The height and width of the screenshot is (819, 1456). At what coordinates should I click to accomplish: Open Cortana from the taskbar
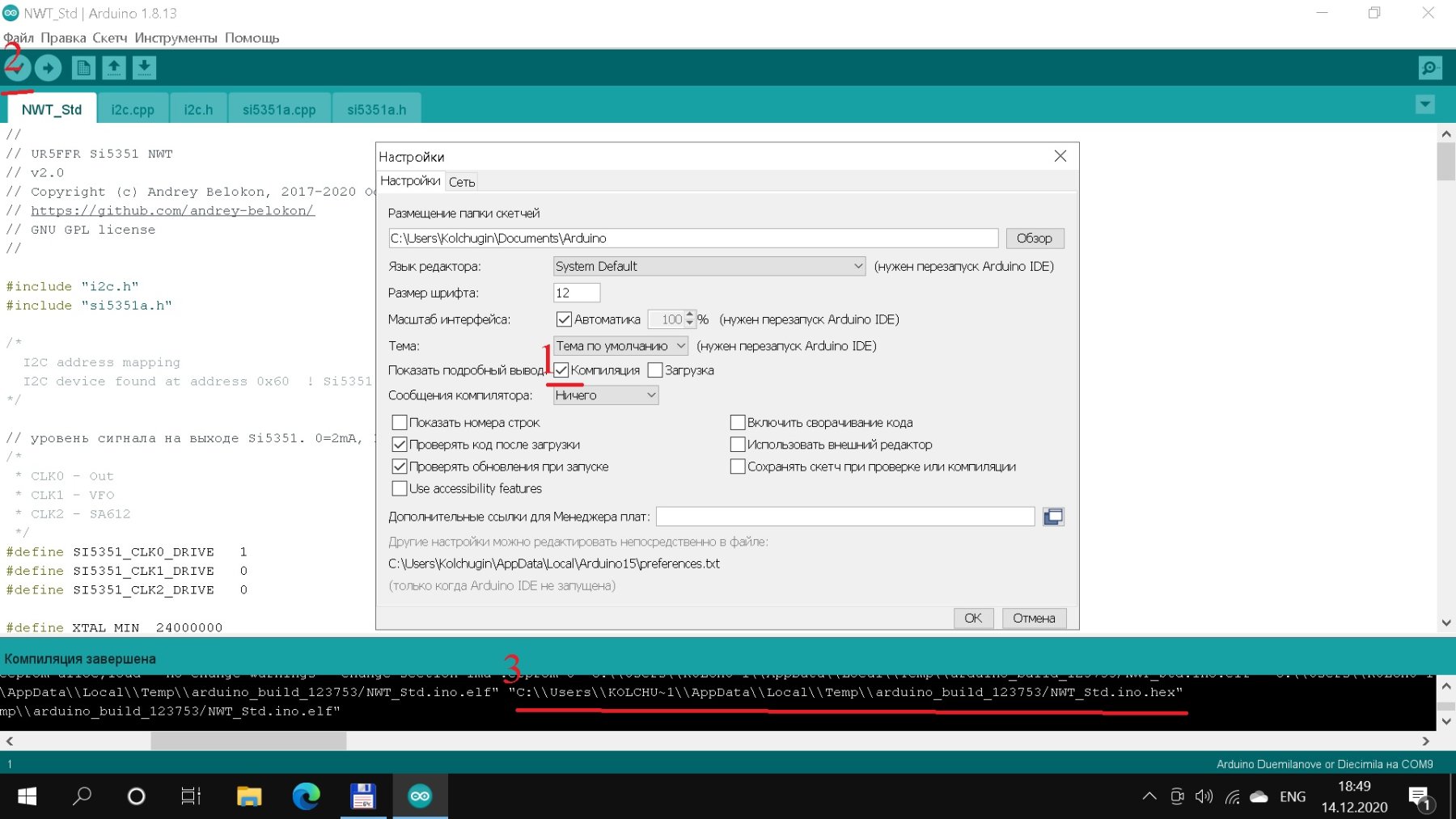pos(137,796)
